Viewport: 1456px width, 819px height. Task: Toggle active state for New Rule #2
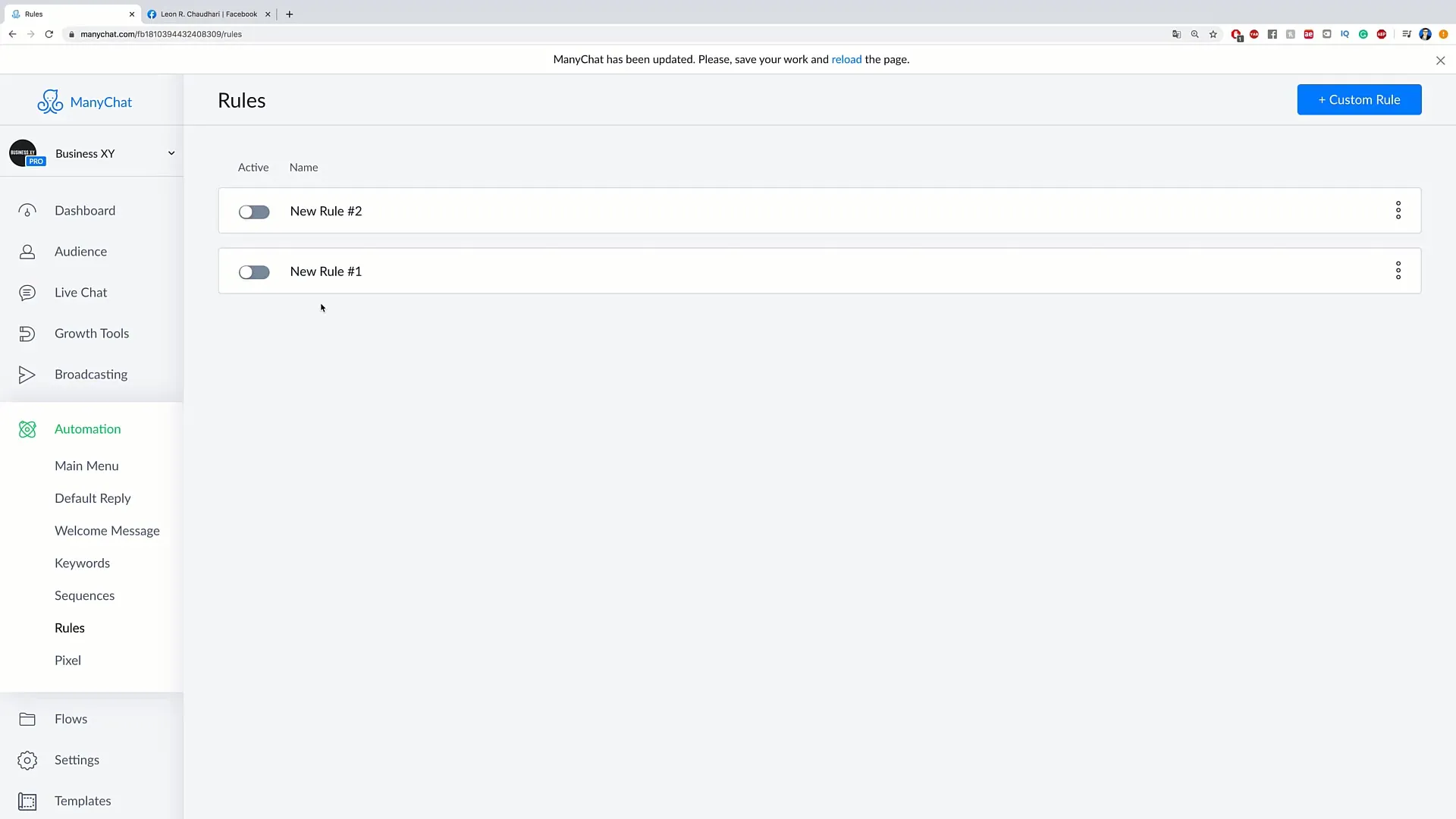pos(254,211)
